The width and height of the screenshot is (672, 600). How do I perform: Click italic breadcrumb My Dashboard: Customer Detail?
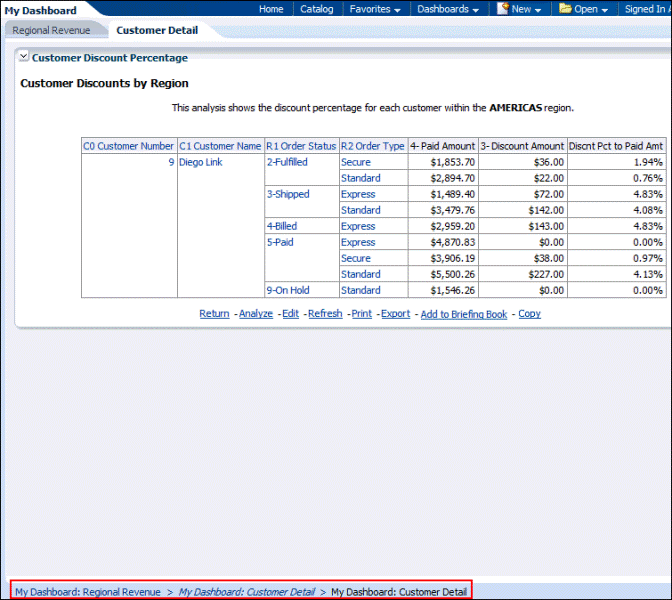tap(247, 592)
